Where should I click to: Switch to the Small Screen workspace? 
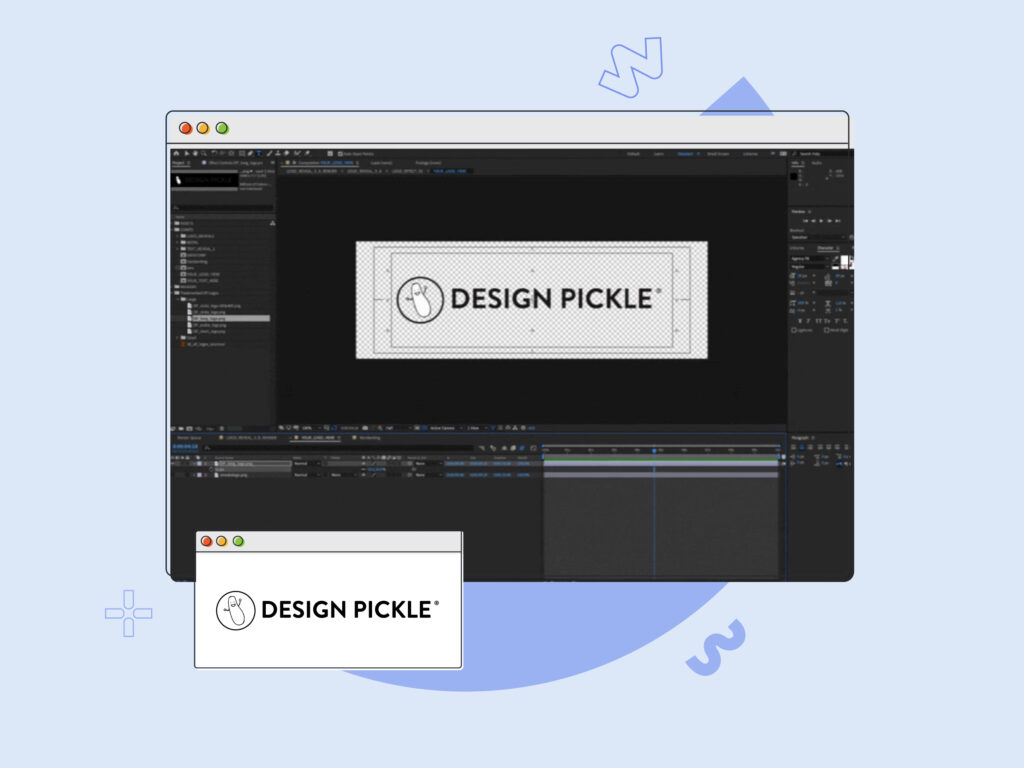718,154
